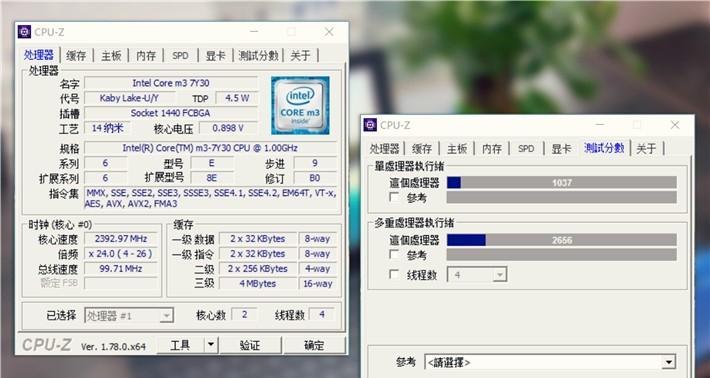
Task: Click single-thread score bar showing 1037
Action: coord(561,182)
